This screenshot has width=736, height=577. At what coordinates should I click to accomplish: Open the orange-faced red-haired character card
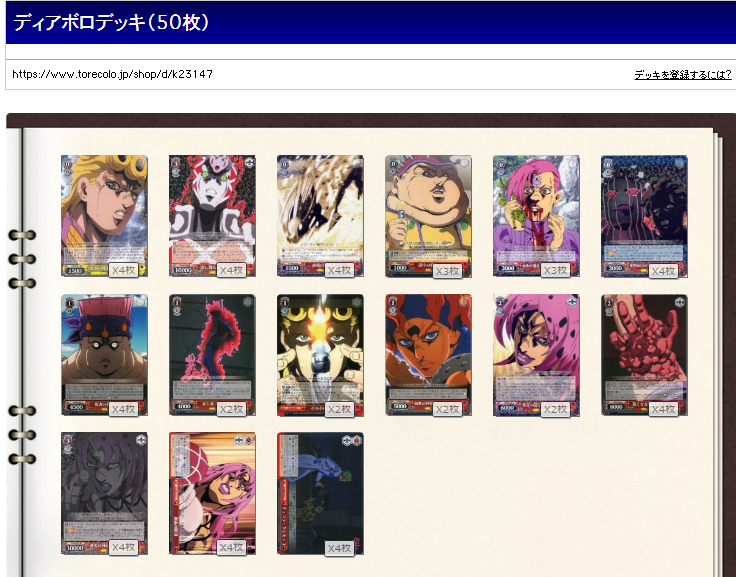click(x=428, y=355)
